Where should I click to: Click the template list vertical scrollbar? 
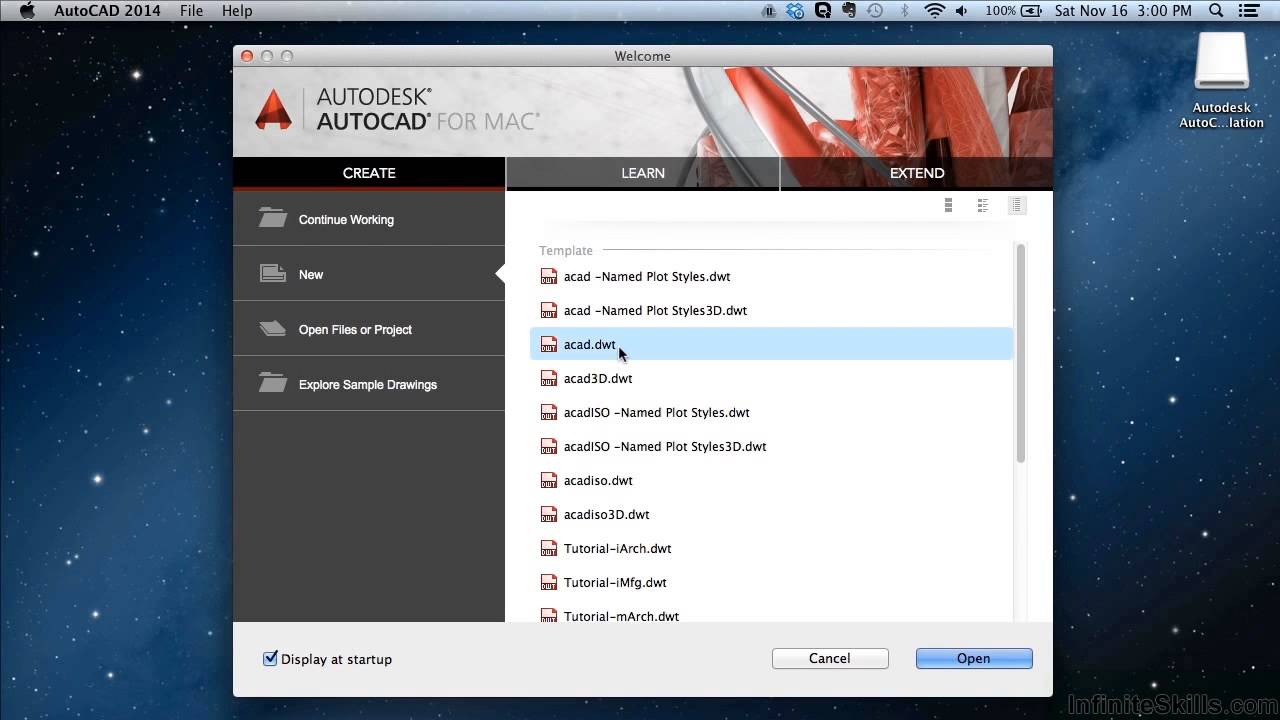(x=1021, y=353)
